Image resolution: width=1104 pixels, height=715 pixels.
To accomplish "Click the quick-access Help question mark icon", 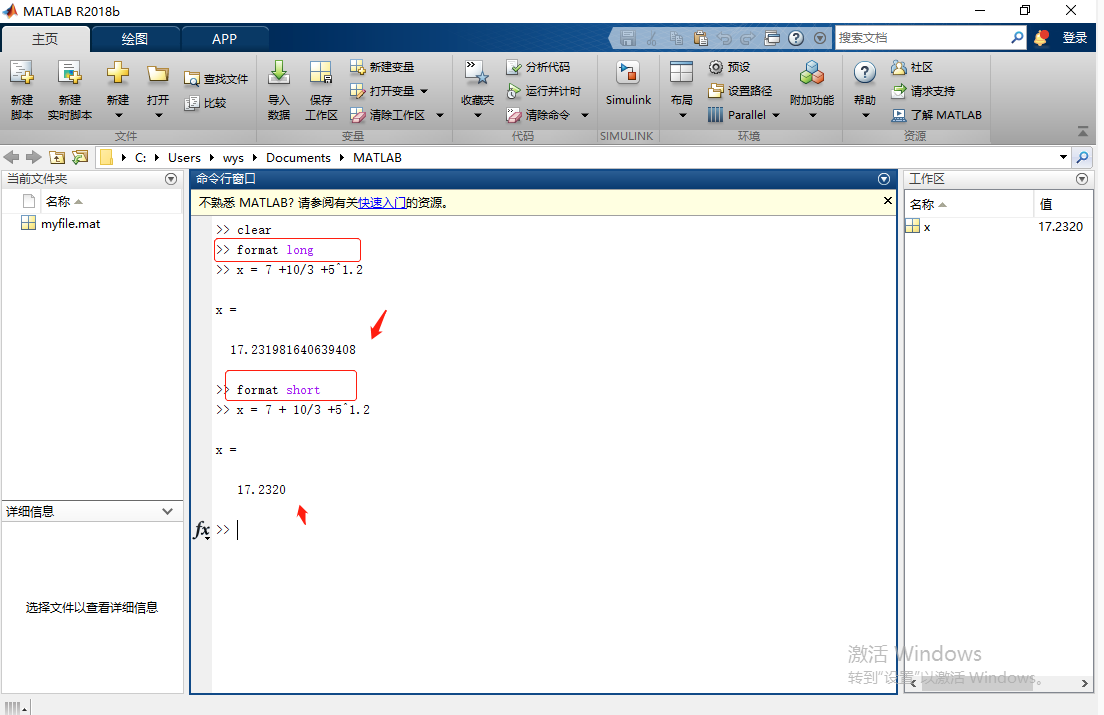I will [796, 38].
